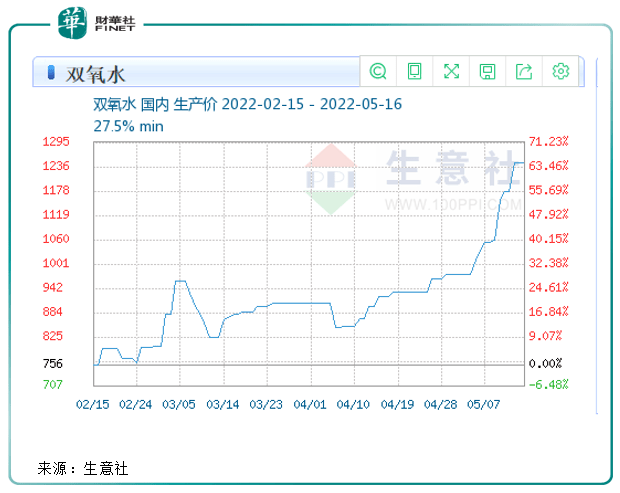The width and height of the screenshot is (620, 493).
Task: Click the 02/15 date label
Action: 93,405
